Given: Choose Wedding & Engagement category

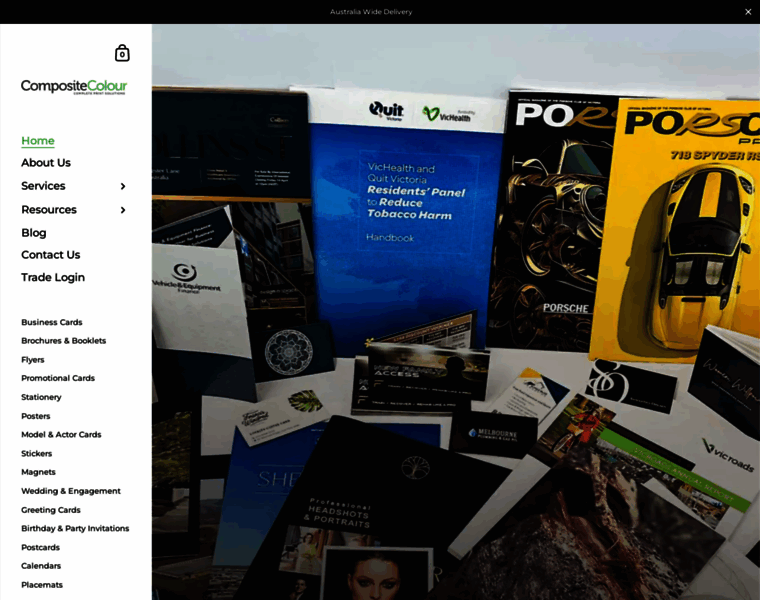Looking at the screenshot, I should tap(71, 491).
